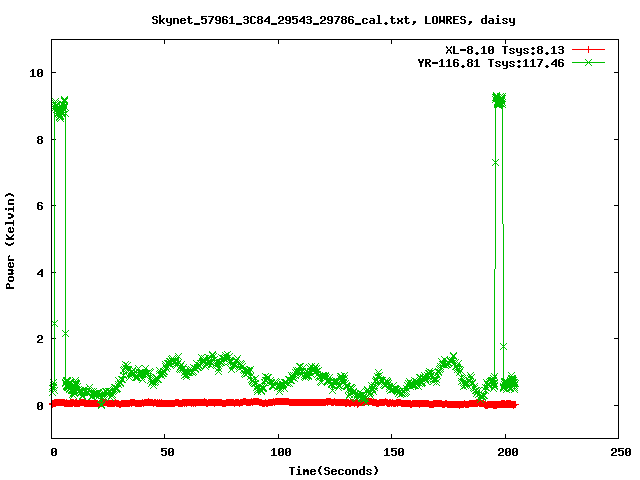Click the green data point near 7.3 Kelvin

click(496, 163)
